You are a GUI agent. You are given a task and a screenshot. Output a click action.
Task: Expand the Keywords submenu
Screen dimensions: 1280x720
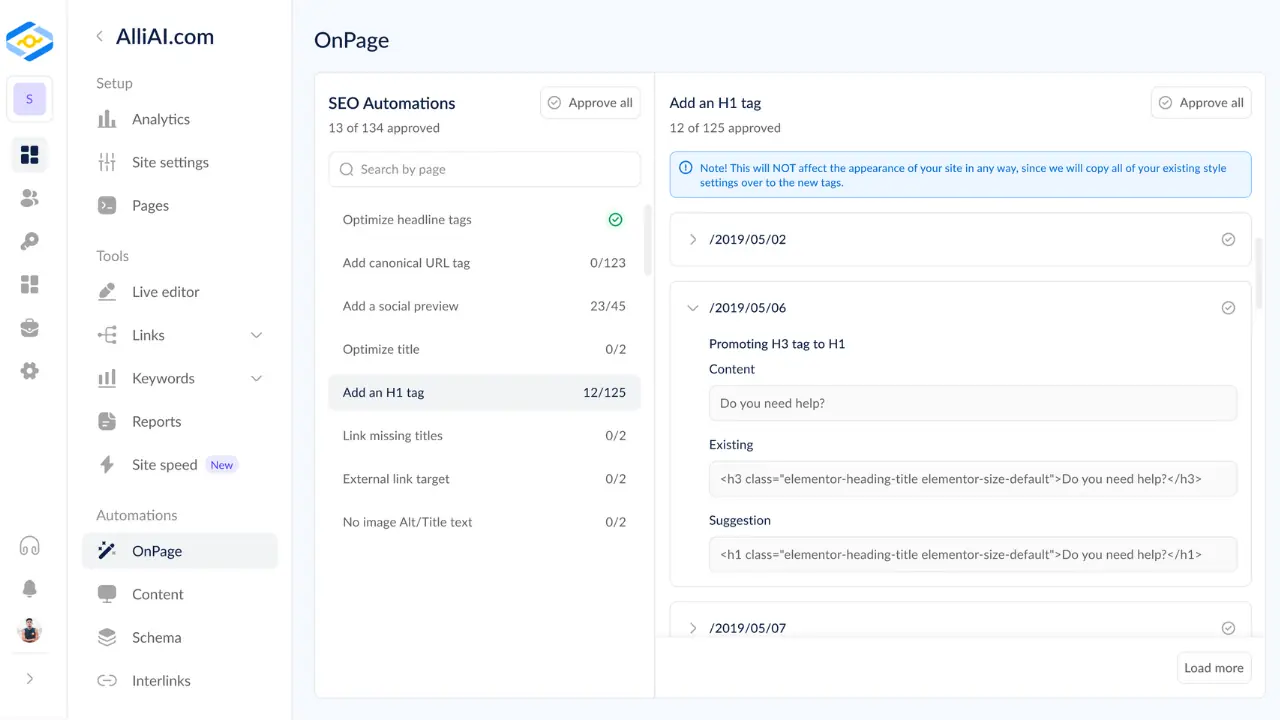[256, 379]
